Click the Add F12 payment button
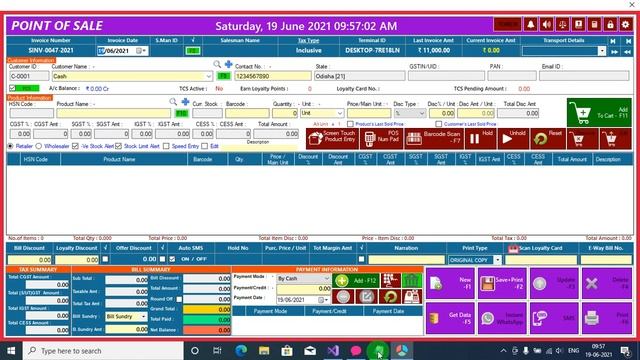This screenshot has height=360, width=640. (356, 280)
